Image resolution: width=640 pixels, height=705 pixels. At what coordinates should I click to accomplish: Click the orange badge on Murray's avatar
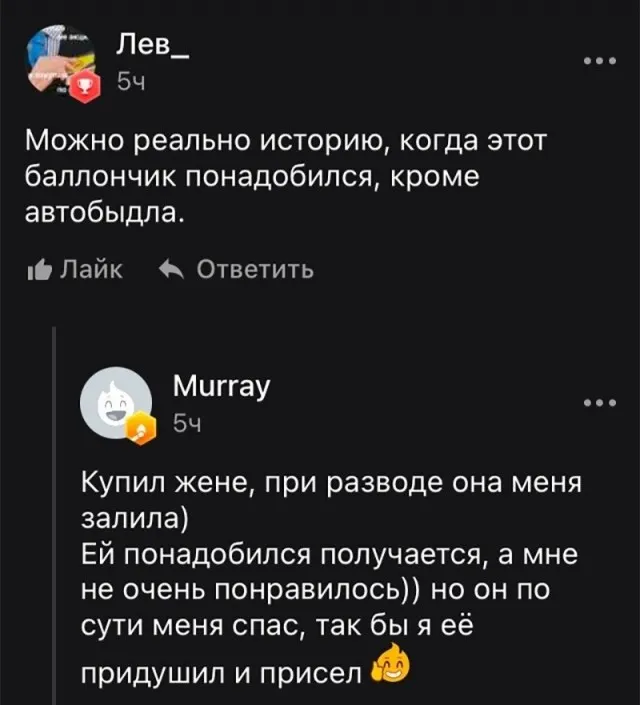(146, 430)
